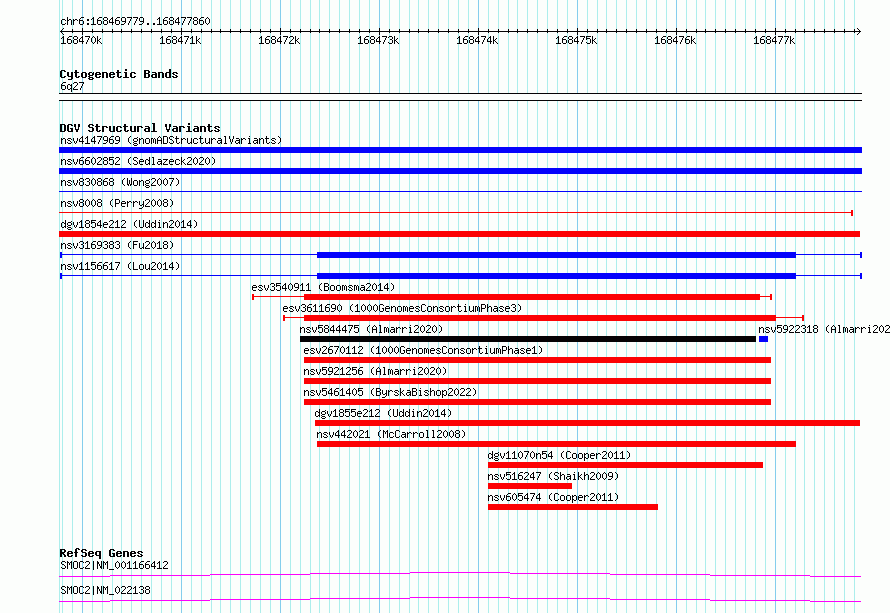Image resolution: width=890 pixels, height=613 pixels.
Task: Click the 168471k ruler tick label
Action: tap(180, 40)
